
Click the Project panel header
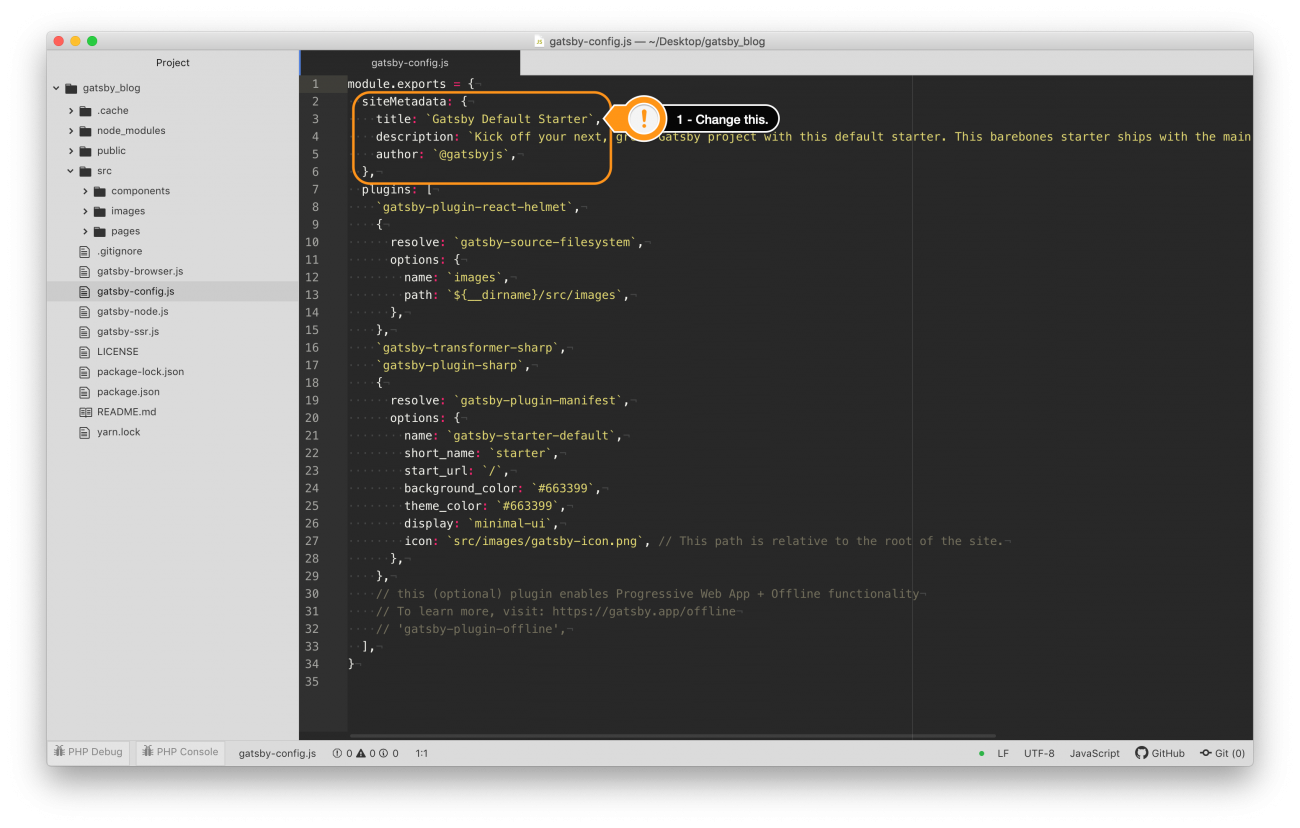(172, 63)
